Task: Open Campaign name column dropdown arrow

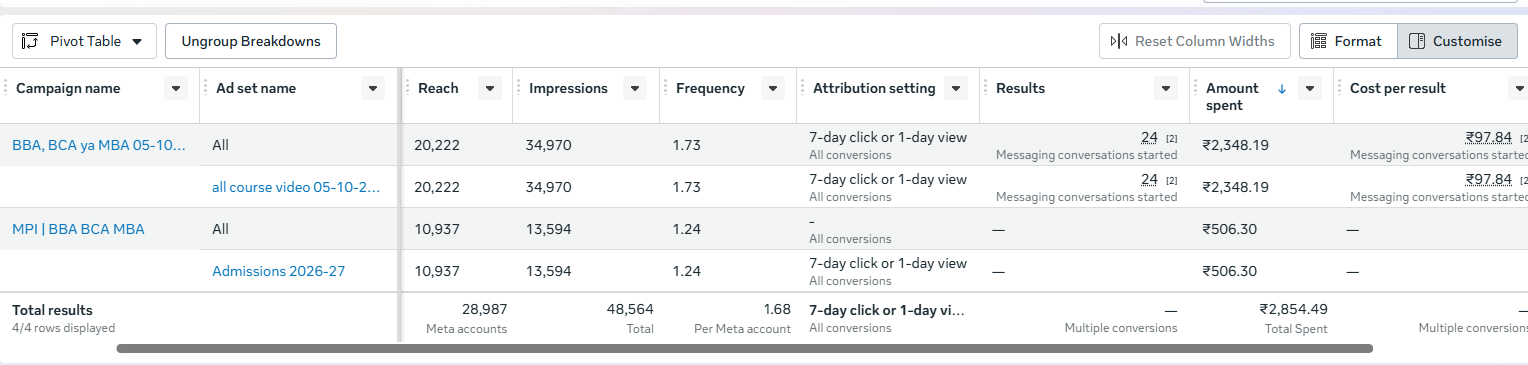Action: (x=176, y=89)
